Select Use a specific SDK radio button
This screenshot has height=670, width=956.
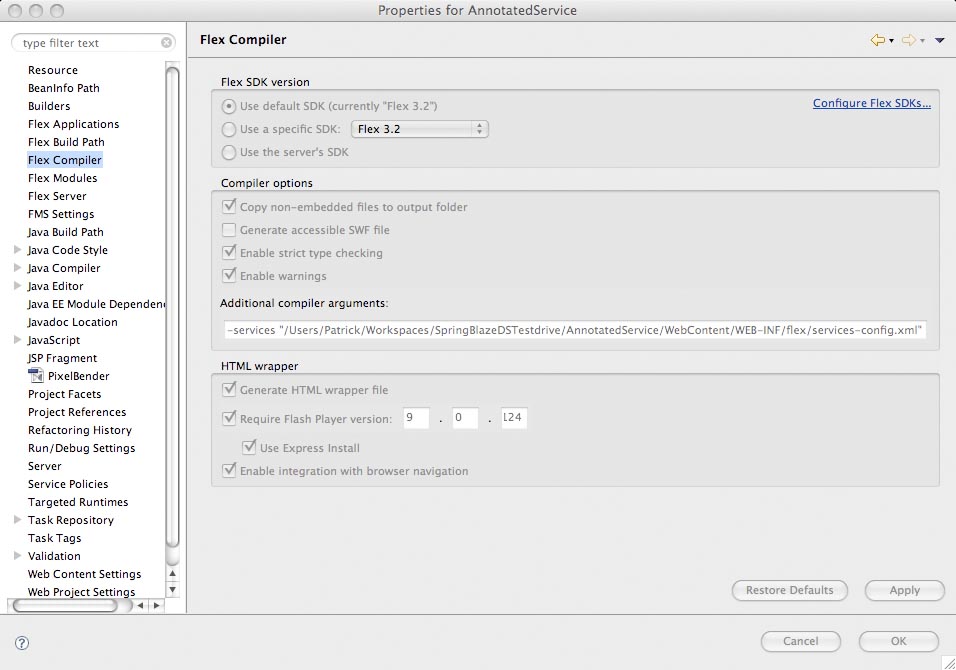[229, 129]
